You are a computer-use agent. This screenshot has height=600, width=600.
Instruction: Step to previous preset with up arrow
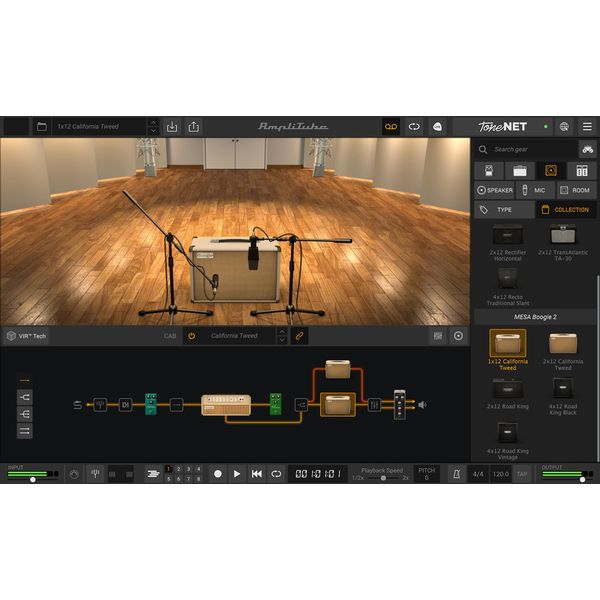pyautogui.click(x=153, y=123)
